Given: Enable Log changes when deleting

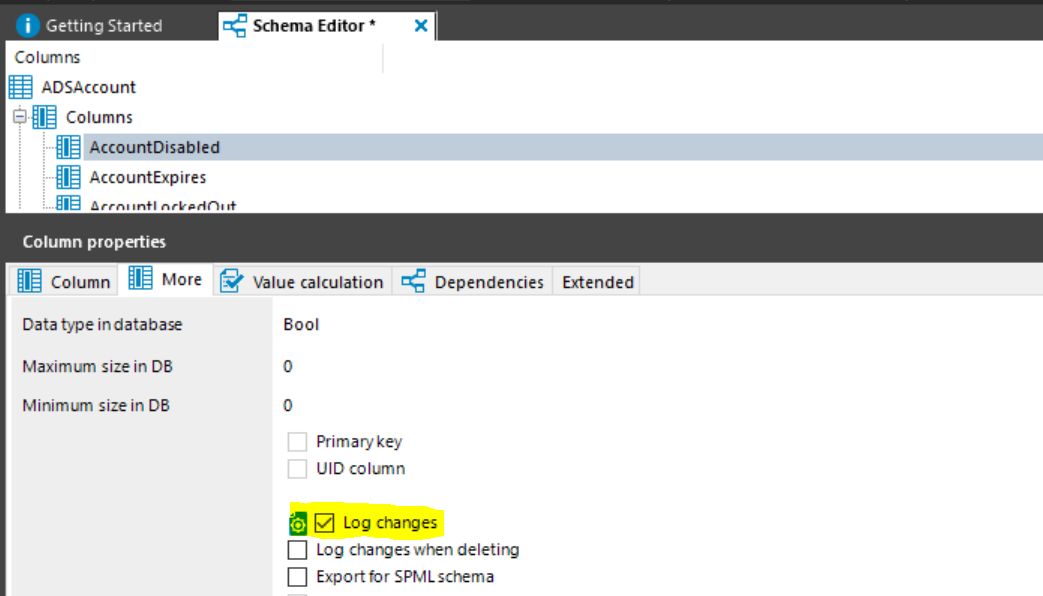Looking at the screenshot, I should (297, 549).
